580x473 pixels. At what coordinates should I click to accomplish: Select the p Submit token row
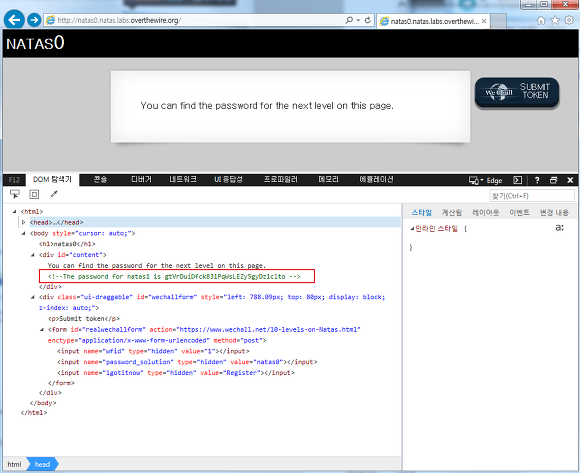click(84, 318)
